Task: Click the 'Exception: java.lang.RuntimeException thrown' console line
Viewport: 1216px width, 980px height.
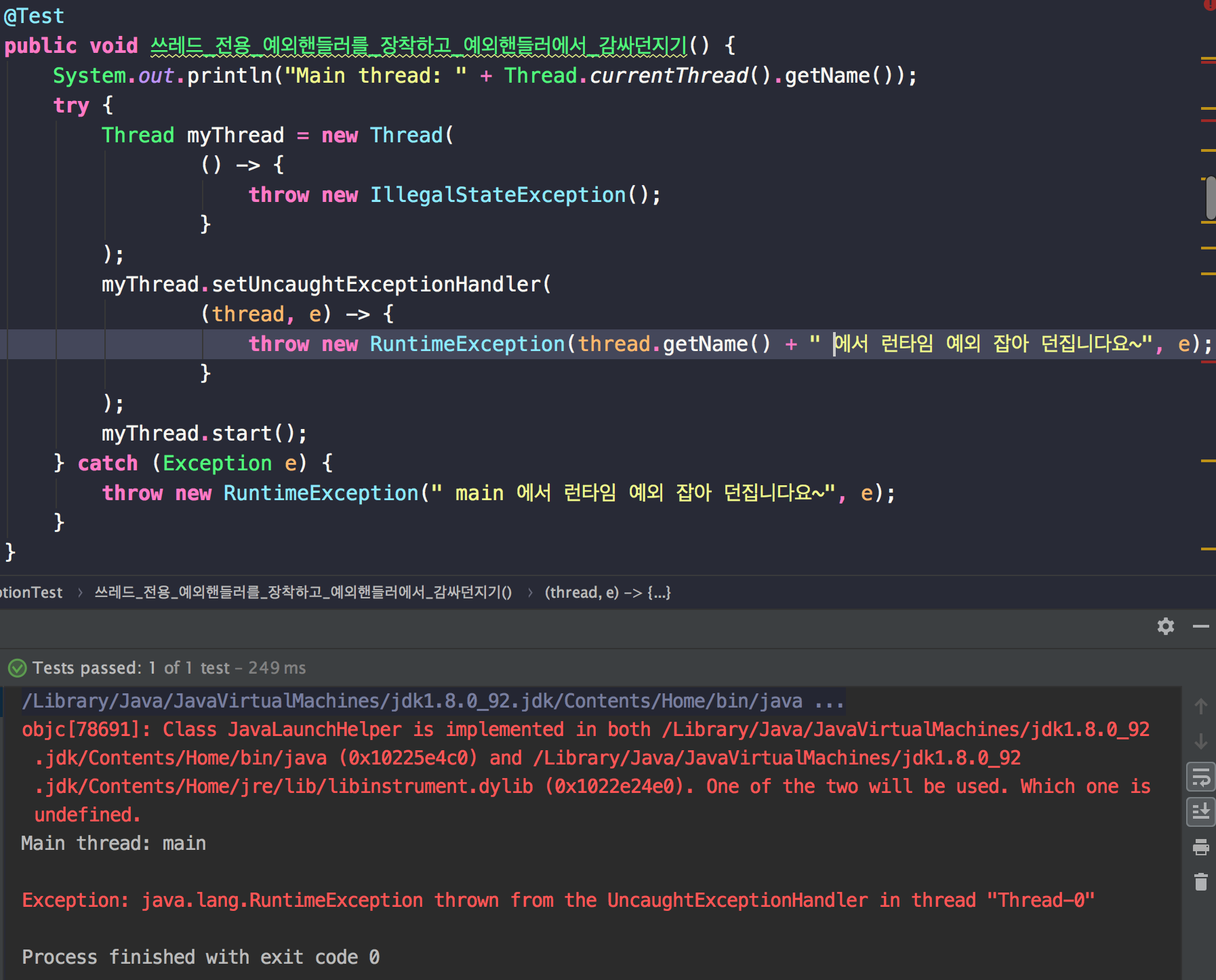Action: tap(559, 900)
